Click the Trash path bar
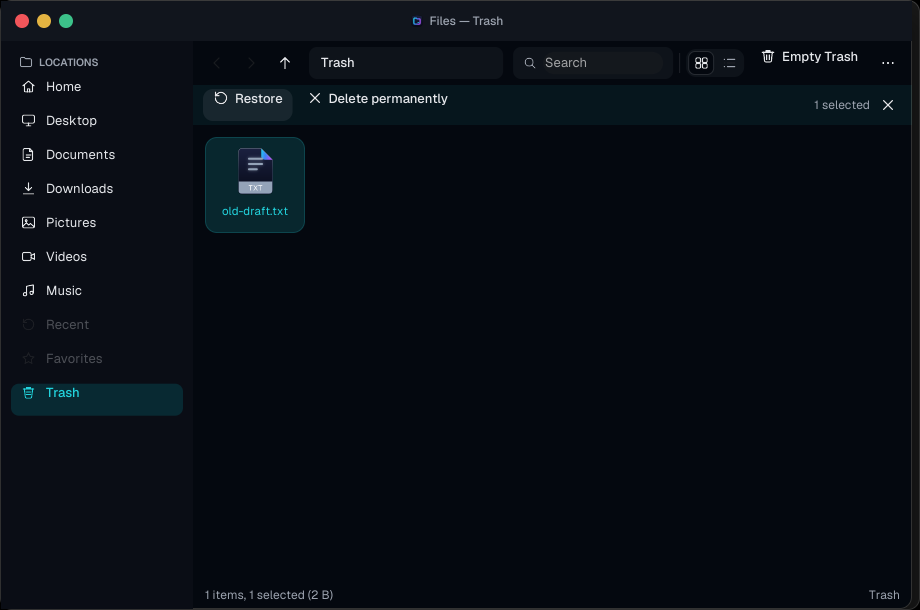Viewport: 920px width, 610px height. tap(406, 63)
